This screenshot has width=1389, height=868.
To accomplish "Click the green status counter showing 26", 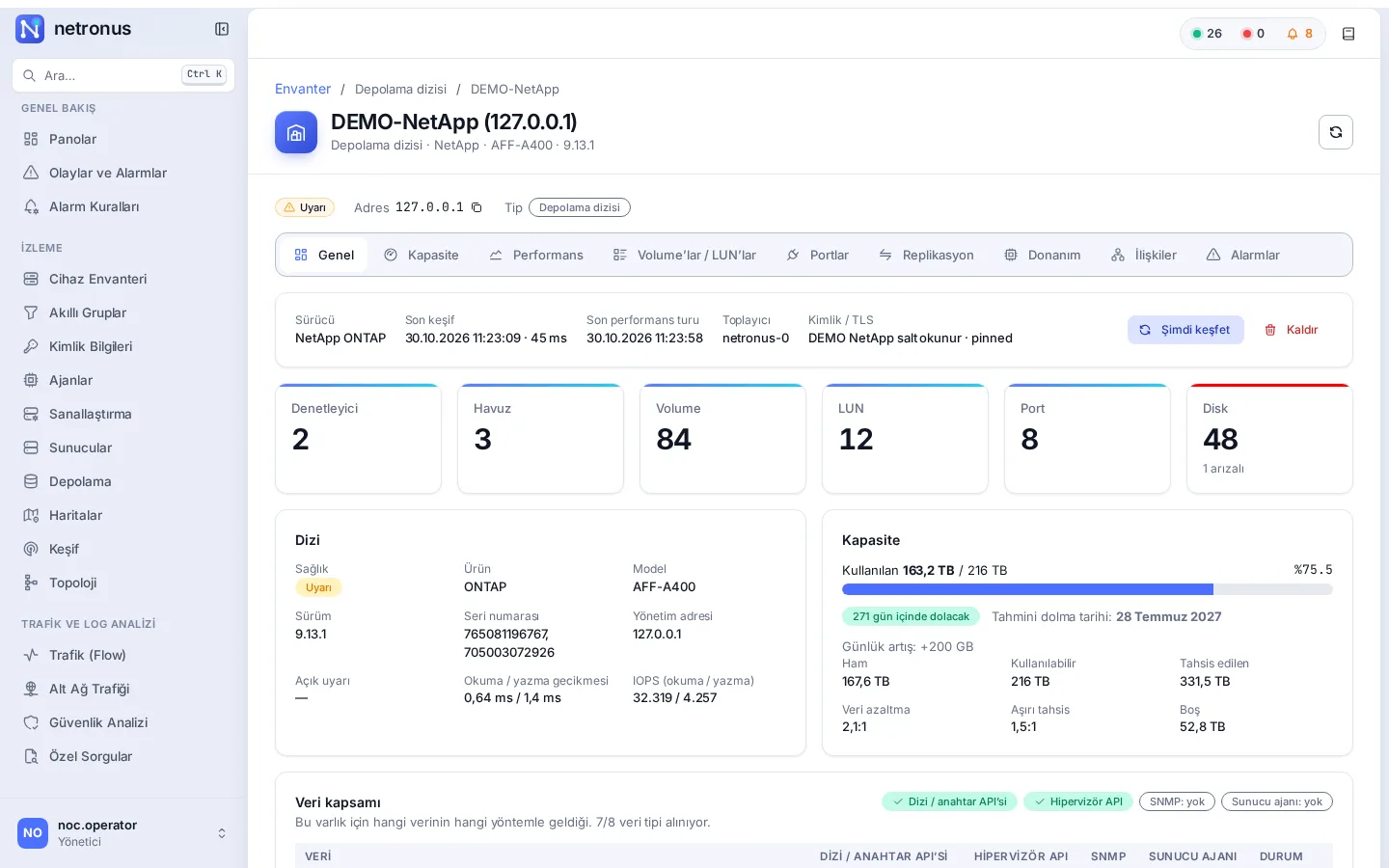I will click(1207, 34).
